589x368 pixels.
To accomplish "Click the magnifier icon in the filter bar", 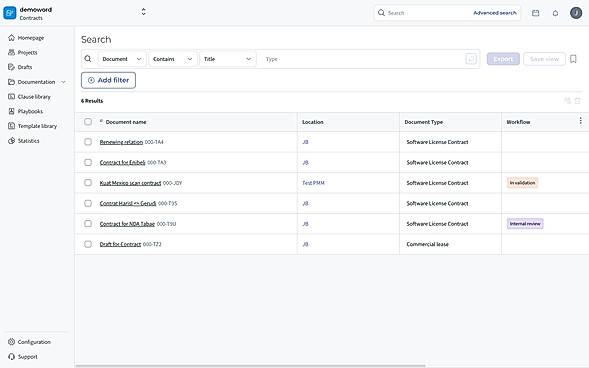I will 88,59.
